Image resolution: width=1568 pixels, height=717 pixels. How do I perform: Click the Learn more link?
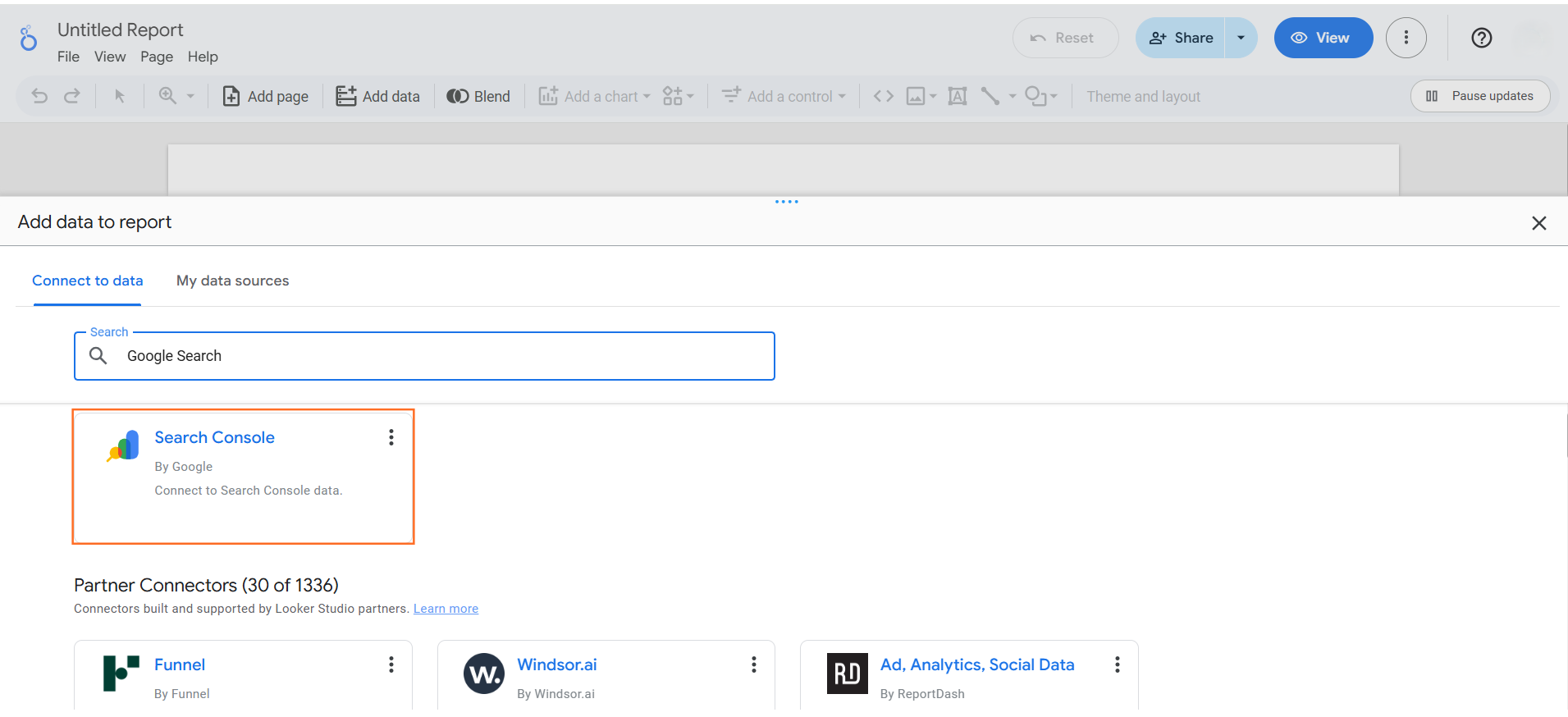pos(446,609)
